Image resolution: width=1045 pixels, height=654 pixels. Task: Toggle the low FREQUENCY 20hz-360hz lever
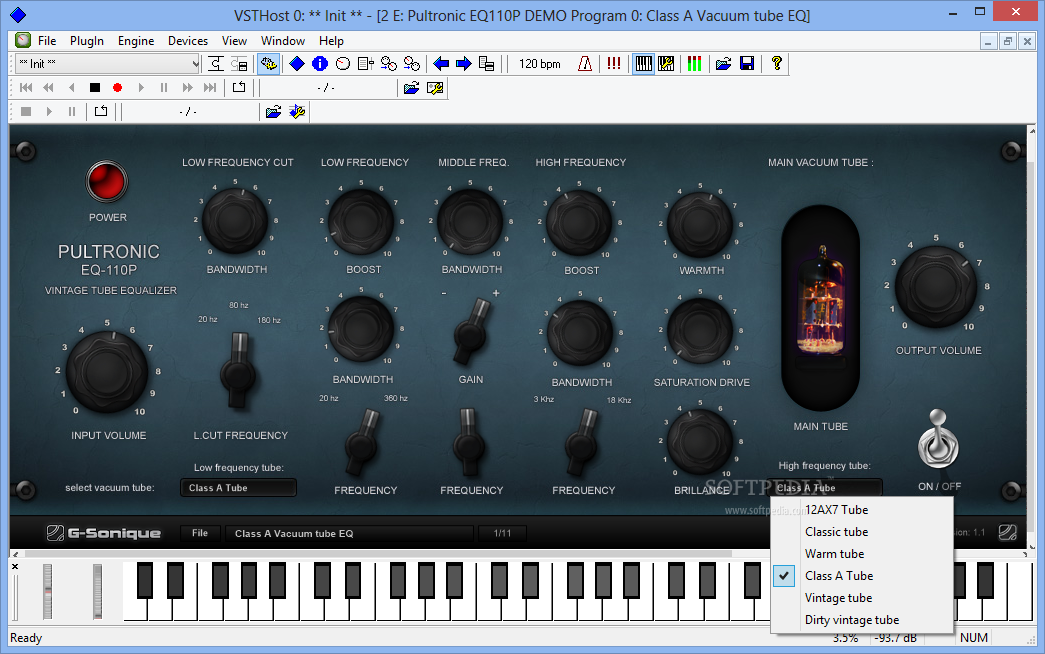(363, 441)
